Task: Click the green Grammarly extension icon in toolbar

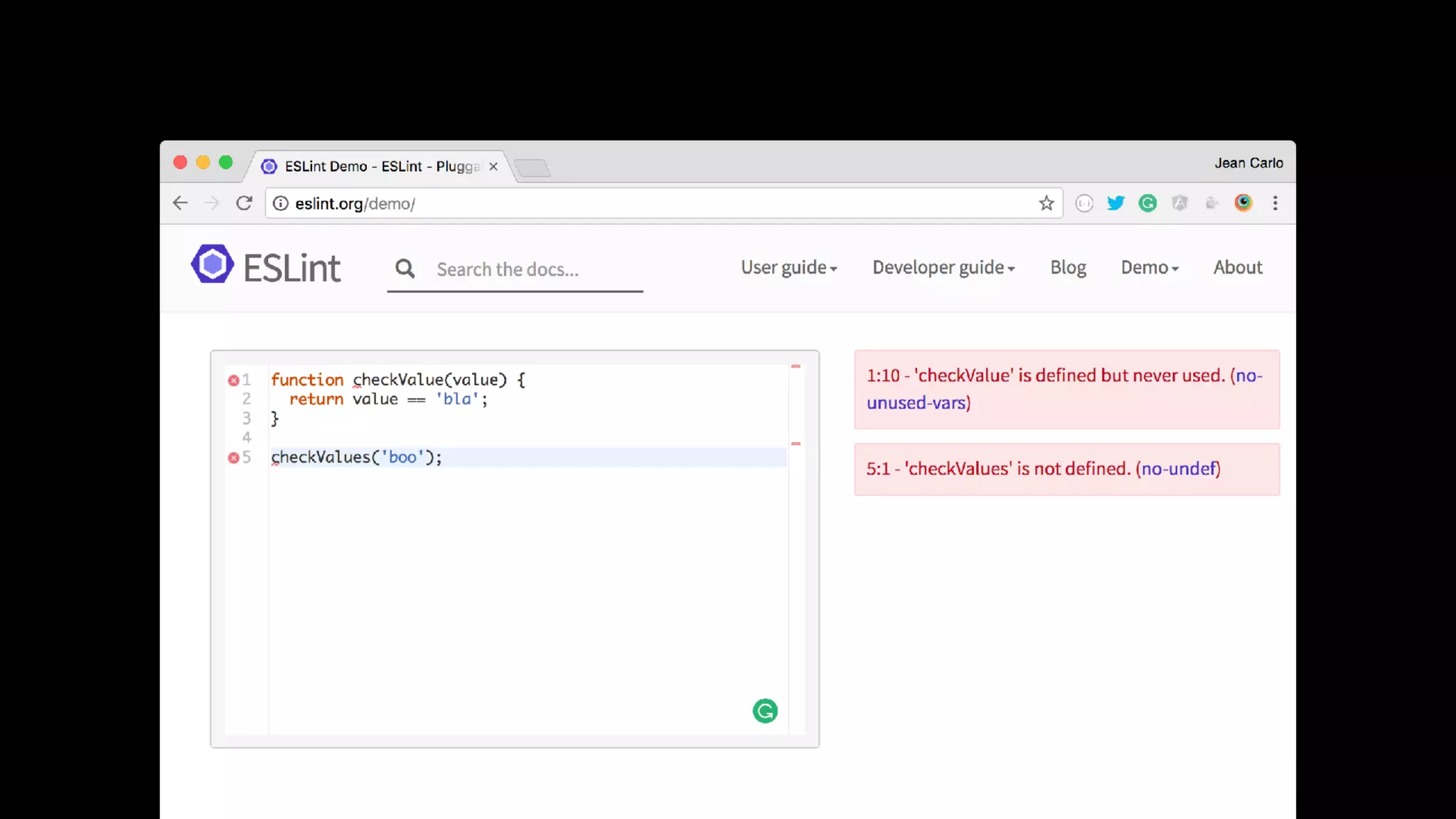Action: pyautogui.click(x=1147, y=203)
